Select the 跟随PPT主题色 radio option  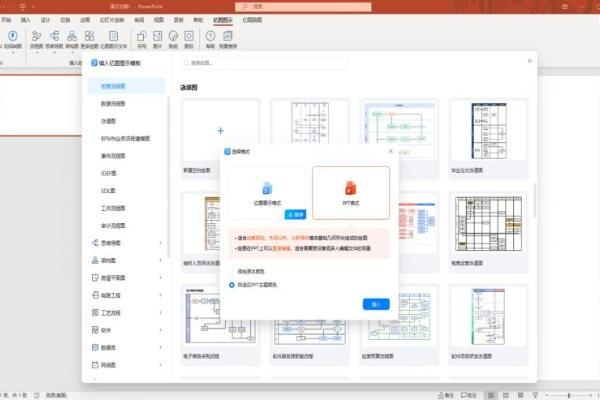tap(232, 285)
